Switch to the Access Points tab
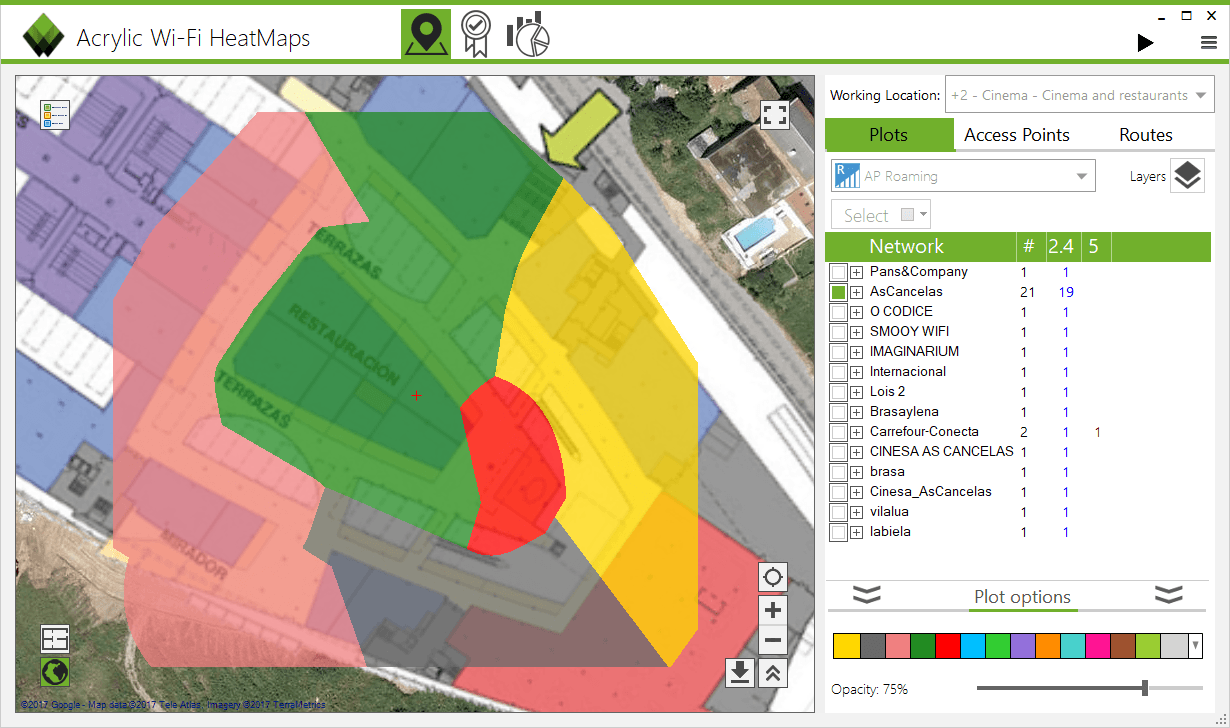The height and width of the screenshot is (728, 1230). [x=1017, y=135]
